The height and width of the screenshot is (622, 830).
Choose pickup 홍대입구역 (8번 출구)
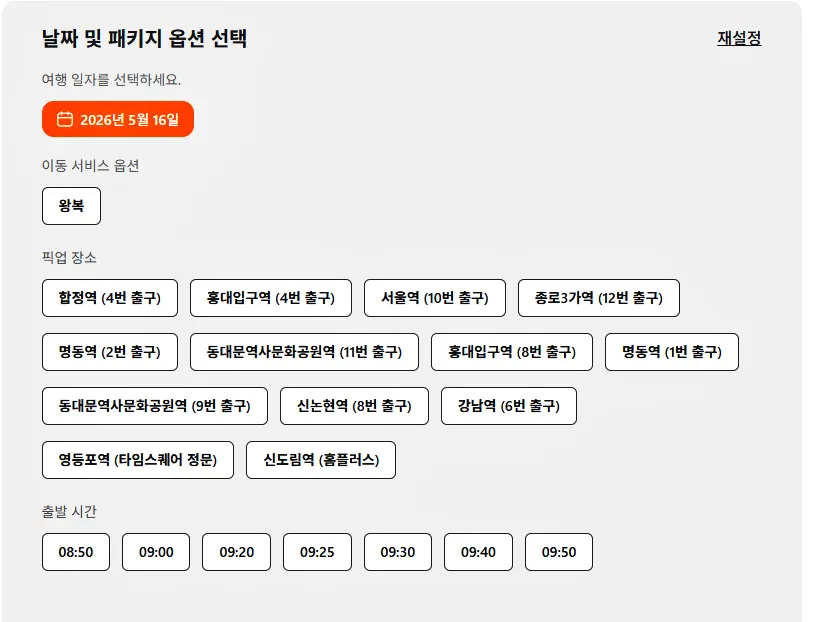(x=512, y=352)
